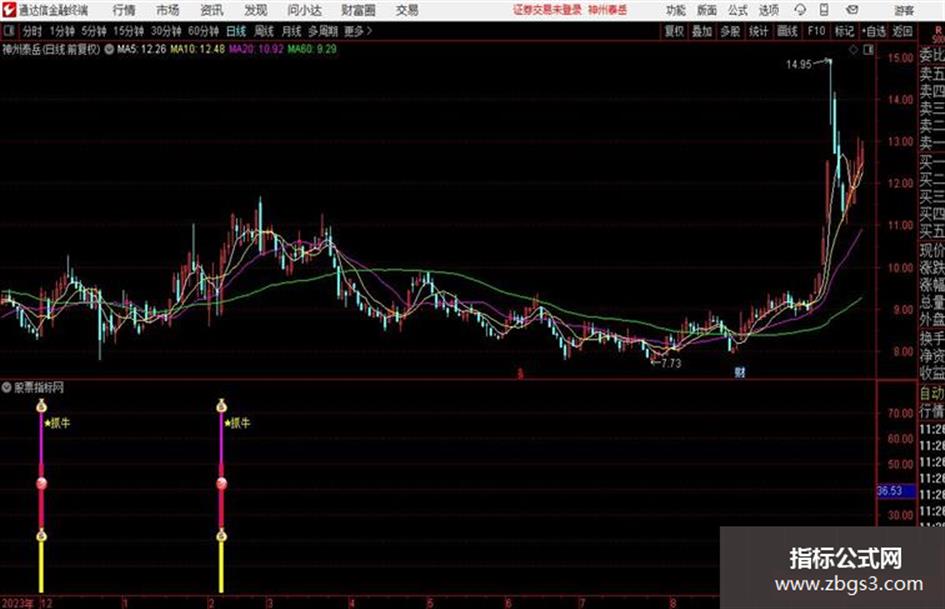Click the 14.95 high price label

pyautogui.click(x=799, y=65)
